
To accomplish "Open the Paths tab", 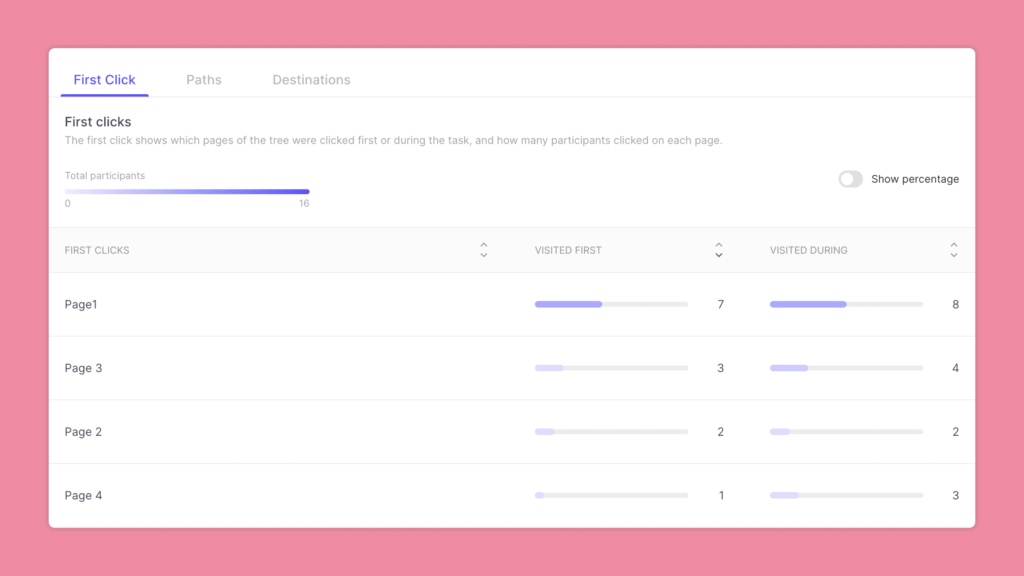I will tap(204, 80).
